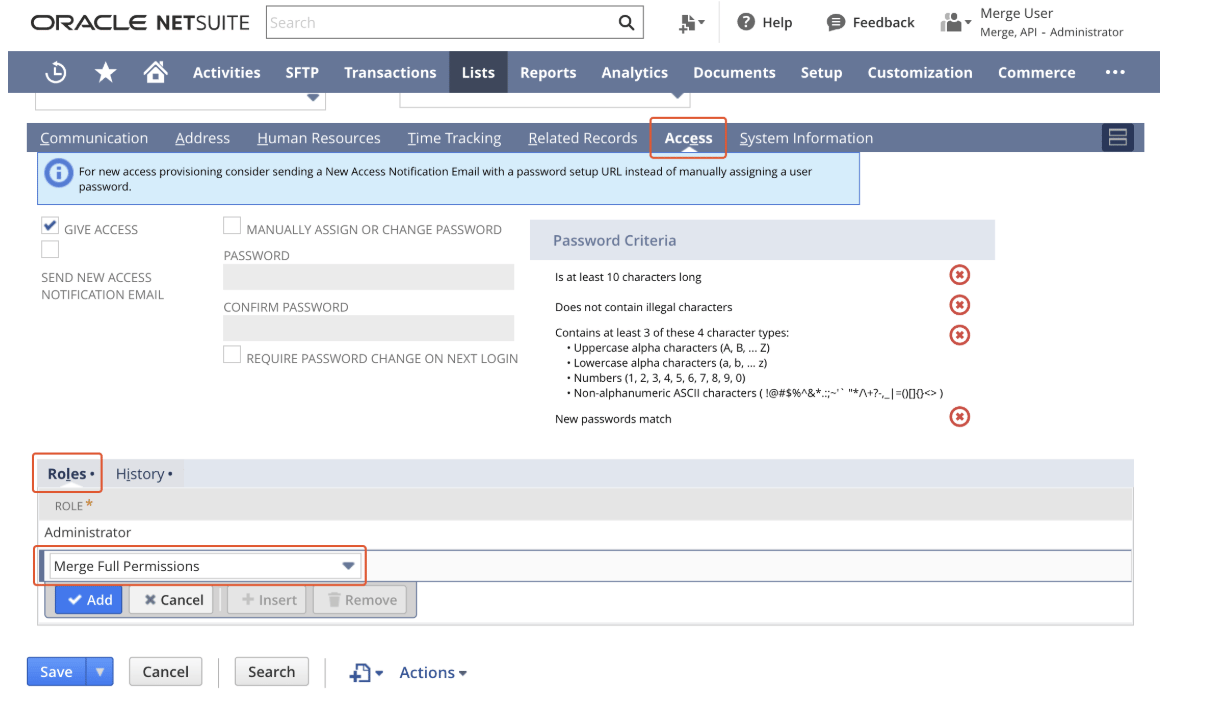The width and height of the screenshot is (1214, 714).
Task: Click the 10 characters long status icon
Action: pyautogui.click(x=959, y=275)
